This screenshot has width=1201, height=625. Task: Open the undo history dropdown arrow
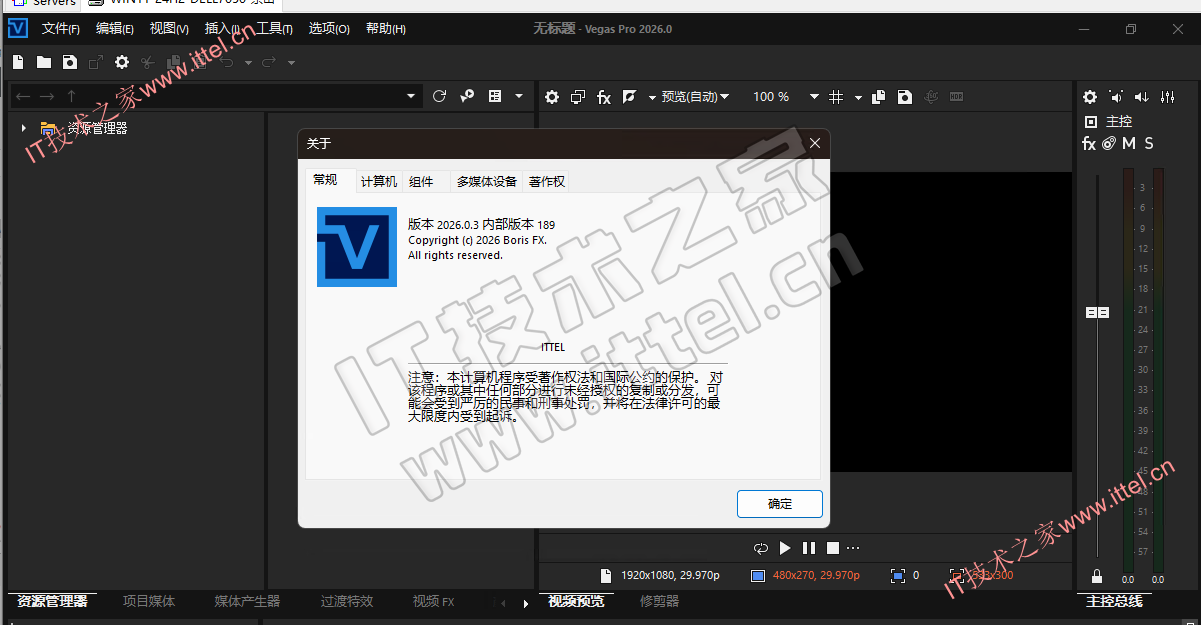(248, 63)
